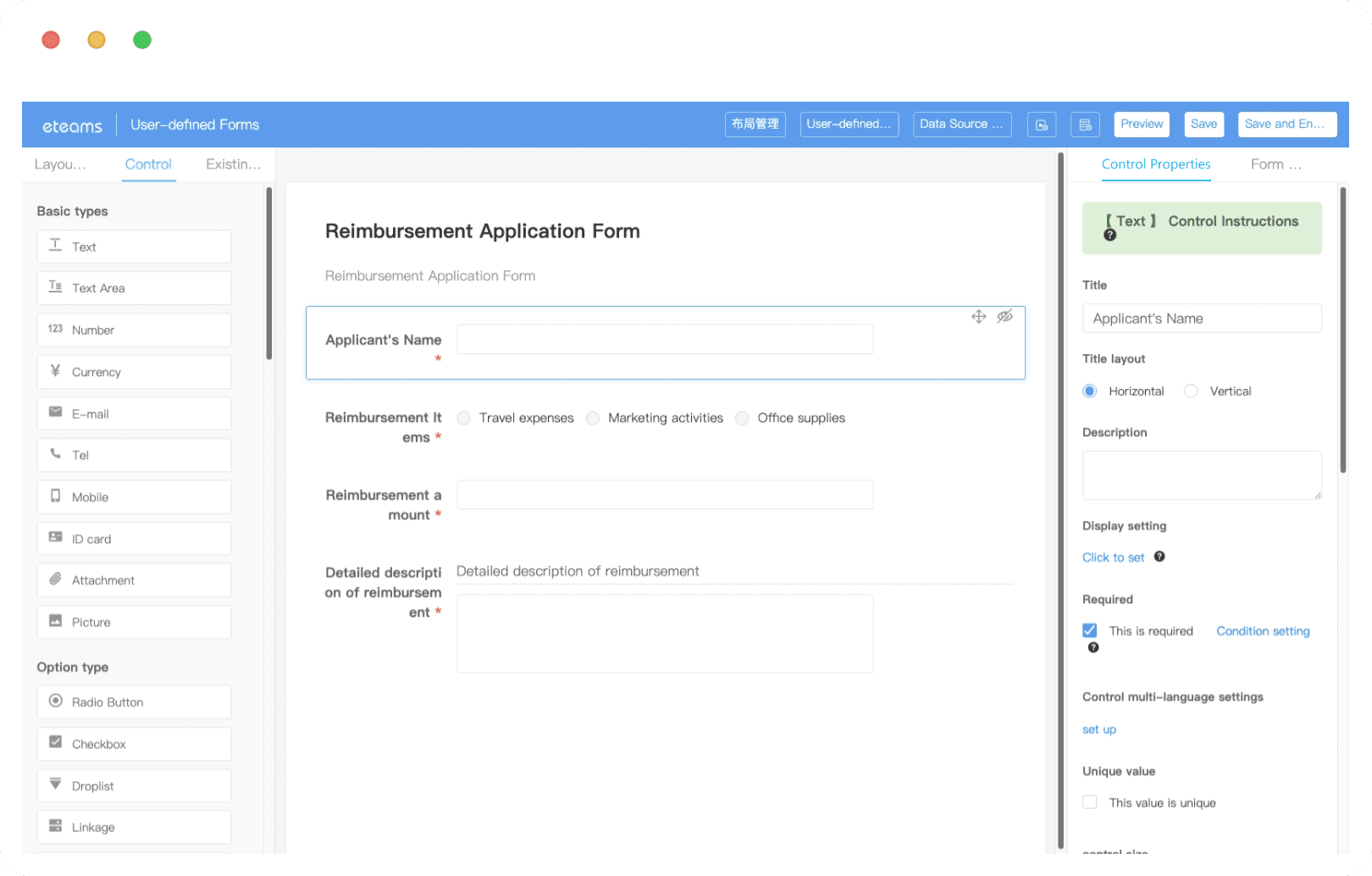The width and height of the screenshot is (1372, 876).
Task: Click the help icon beside Click to set
Action: [x=1159, y=557]
